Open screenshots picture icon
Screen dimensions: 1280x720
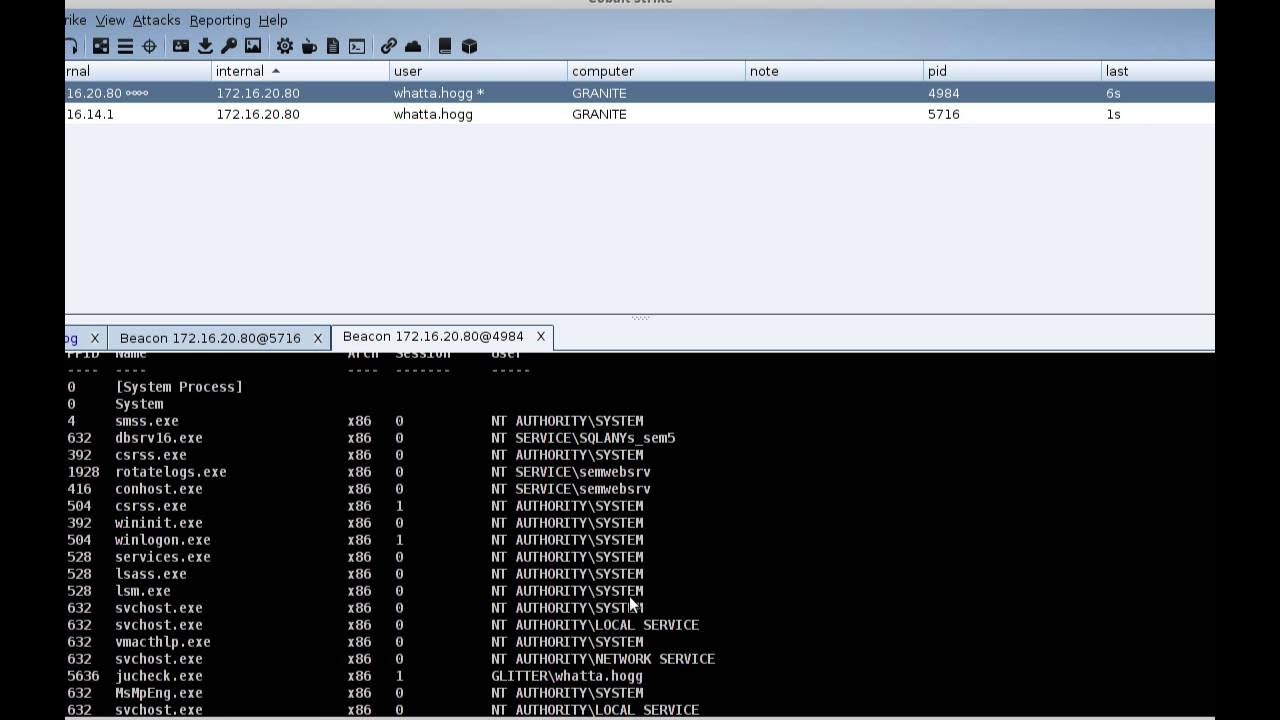coord(253,46)
